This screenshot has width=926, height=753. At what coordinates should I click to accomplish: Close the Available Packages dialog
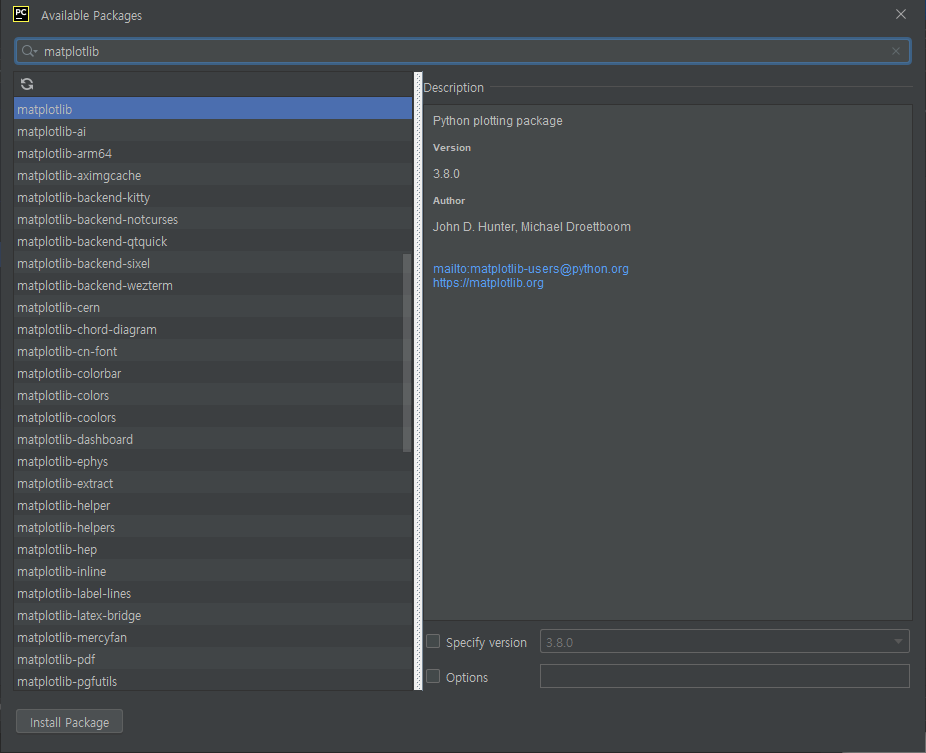coord(901,14)
